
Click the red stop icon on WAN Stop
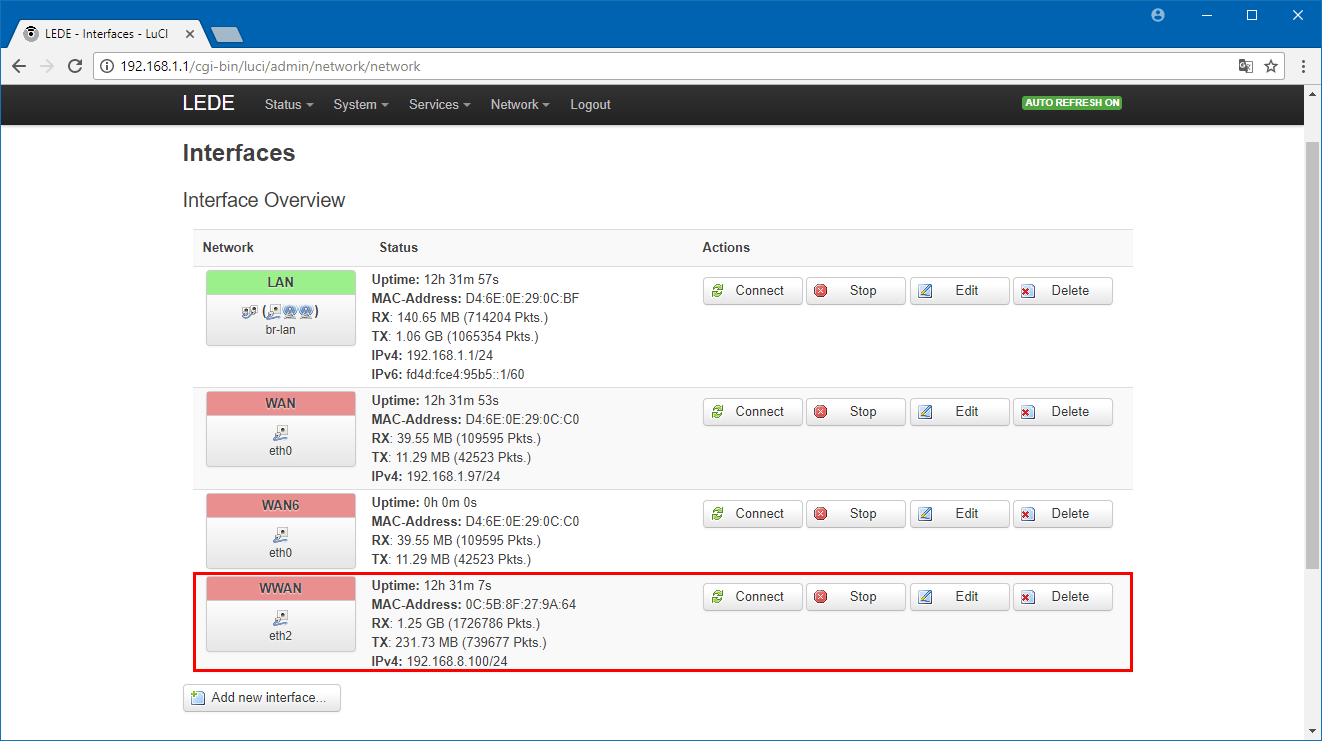click(x=821, y=412)
